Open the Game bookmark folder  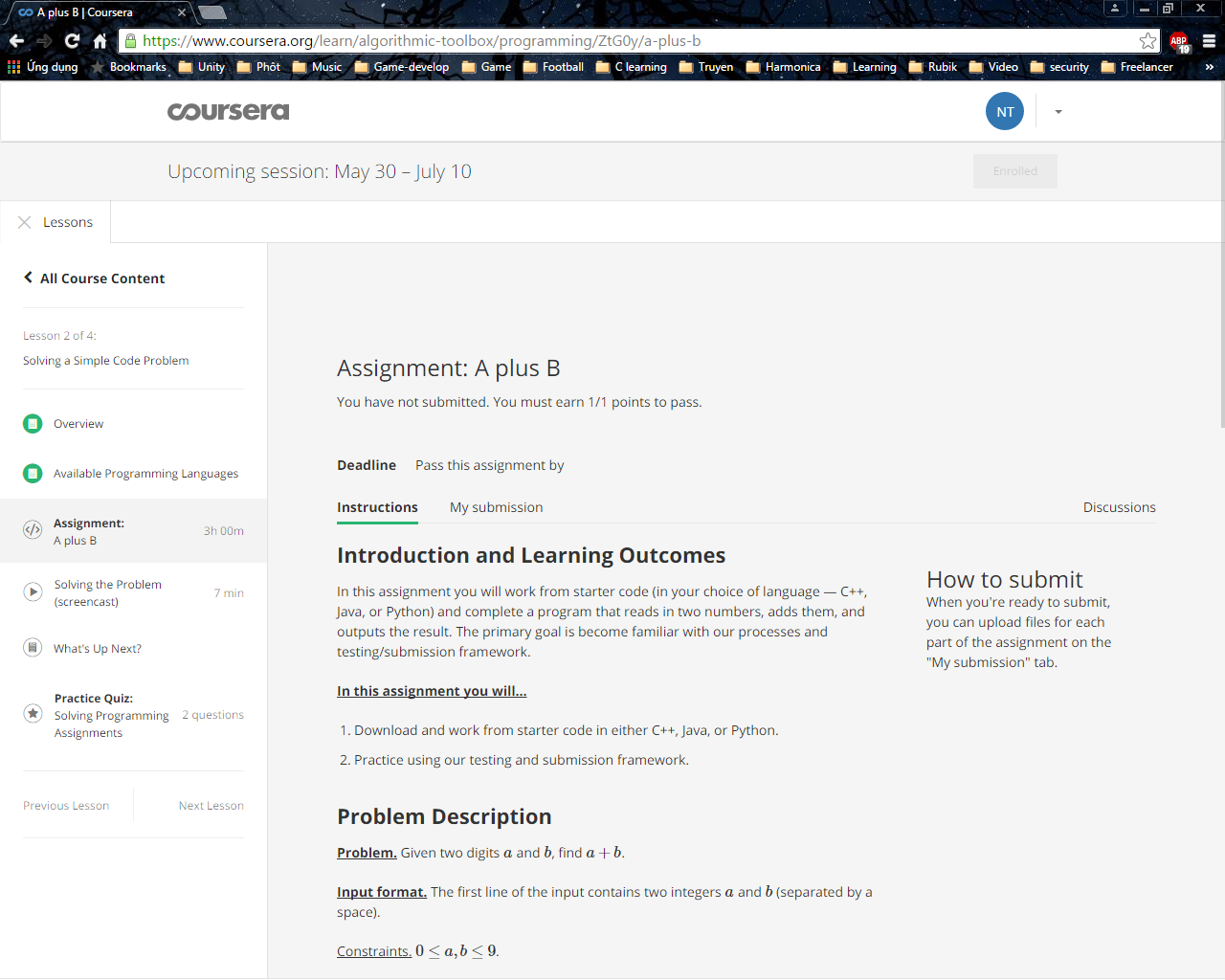pyautogui.click(x=486, y=67)
